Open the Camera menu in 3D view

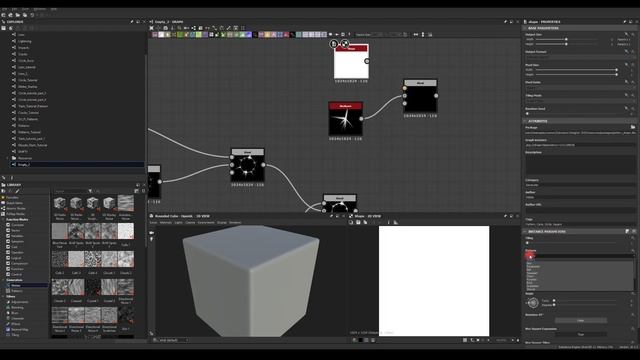pyautogui.click(x=190, y=223)
